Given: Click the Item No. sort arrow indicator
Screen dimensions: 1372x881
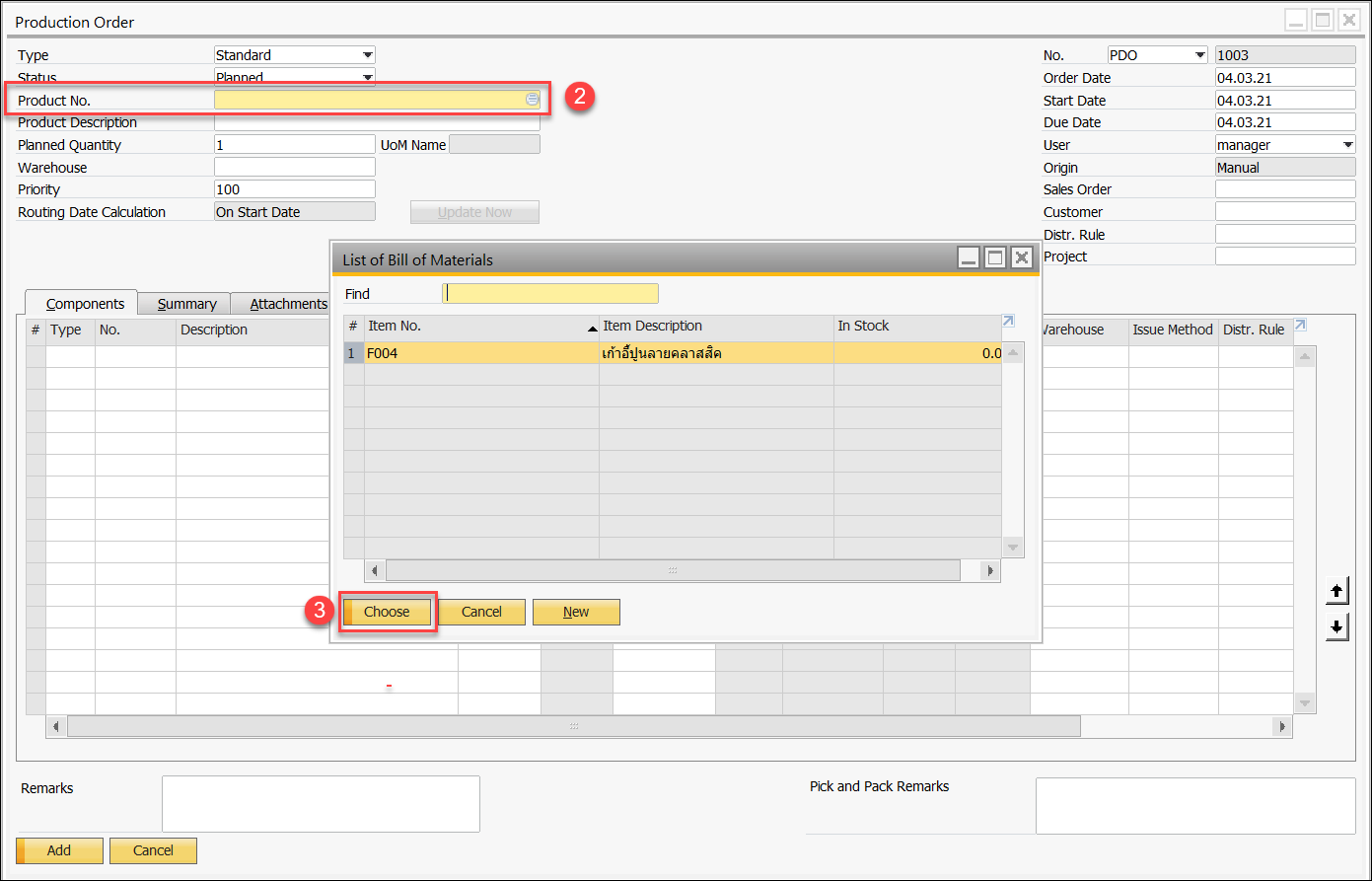Looking at the screenshot, I should click(592, 328).
